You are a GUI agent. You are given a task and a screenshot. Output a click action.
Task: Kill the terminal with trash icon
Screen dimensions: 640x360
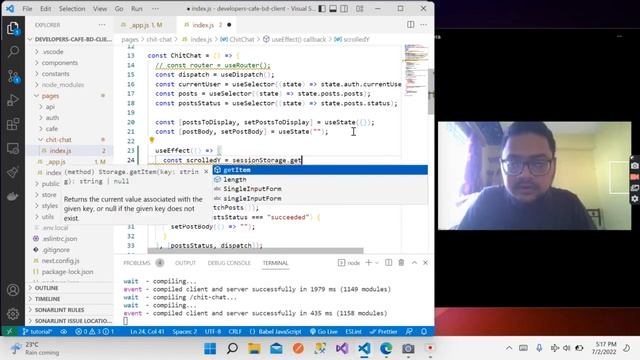401,262
